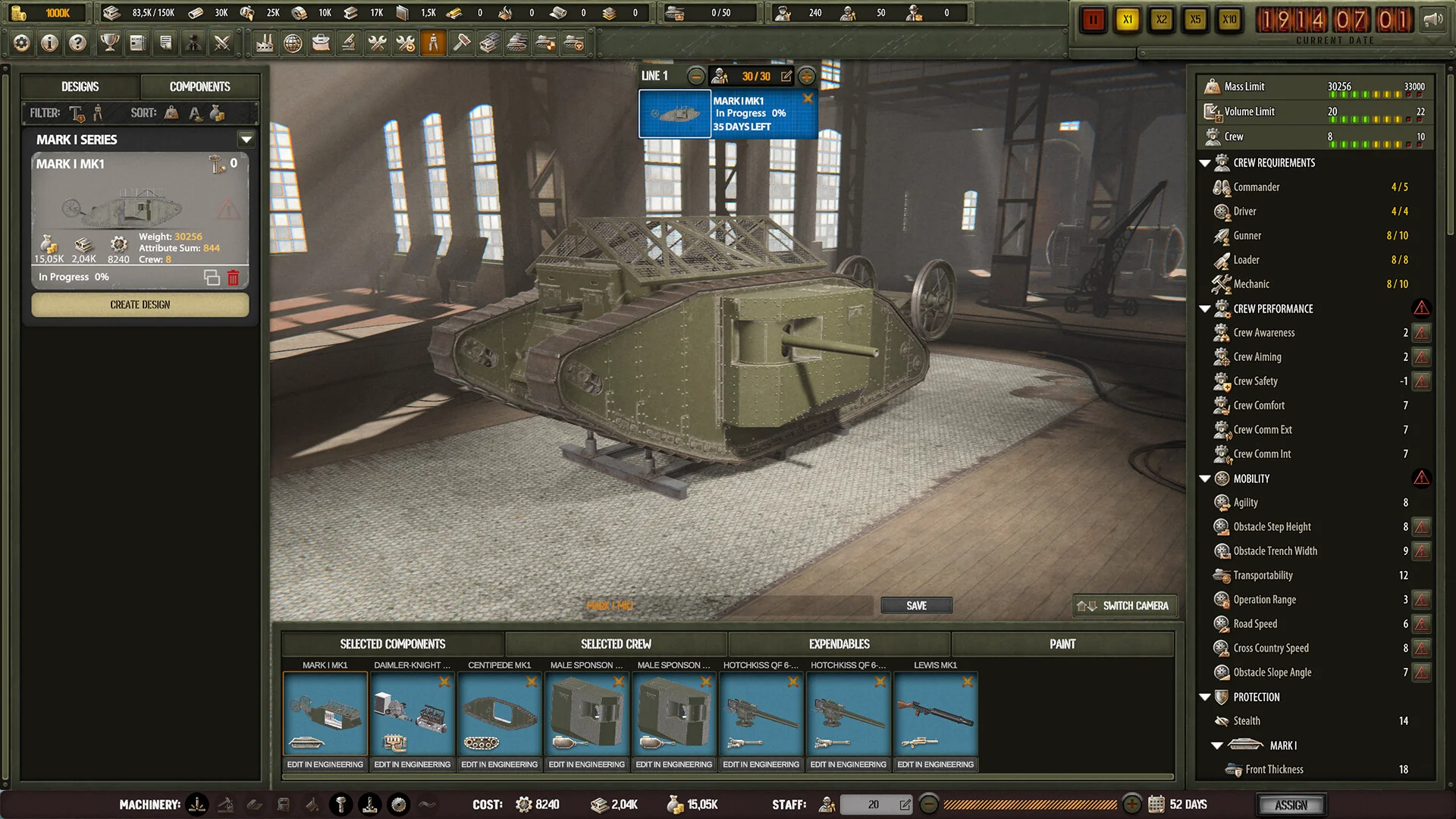Image resolution: width=1456 pixels, height=819 pixels.
Task: Toggle sound with the megaphone icon
Action: pyautogui.click(x=1436, y=17)
